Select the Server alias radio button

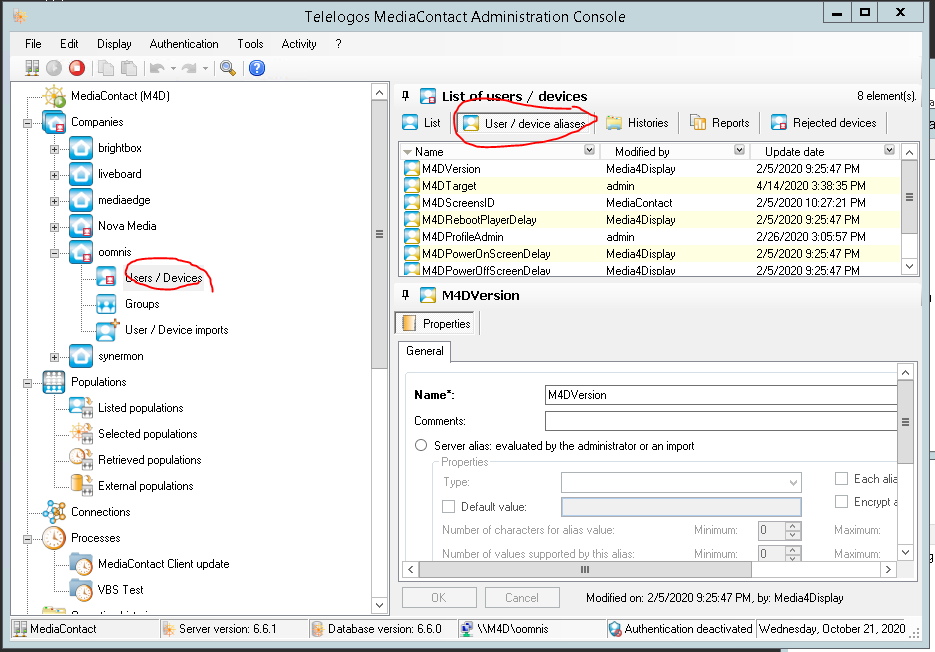coord(421,446)
